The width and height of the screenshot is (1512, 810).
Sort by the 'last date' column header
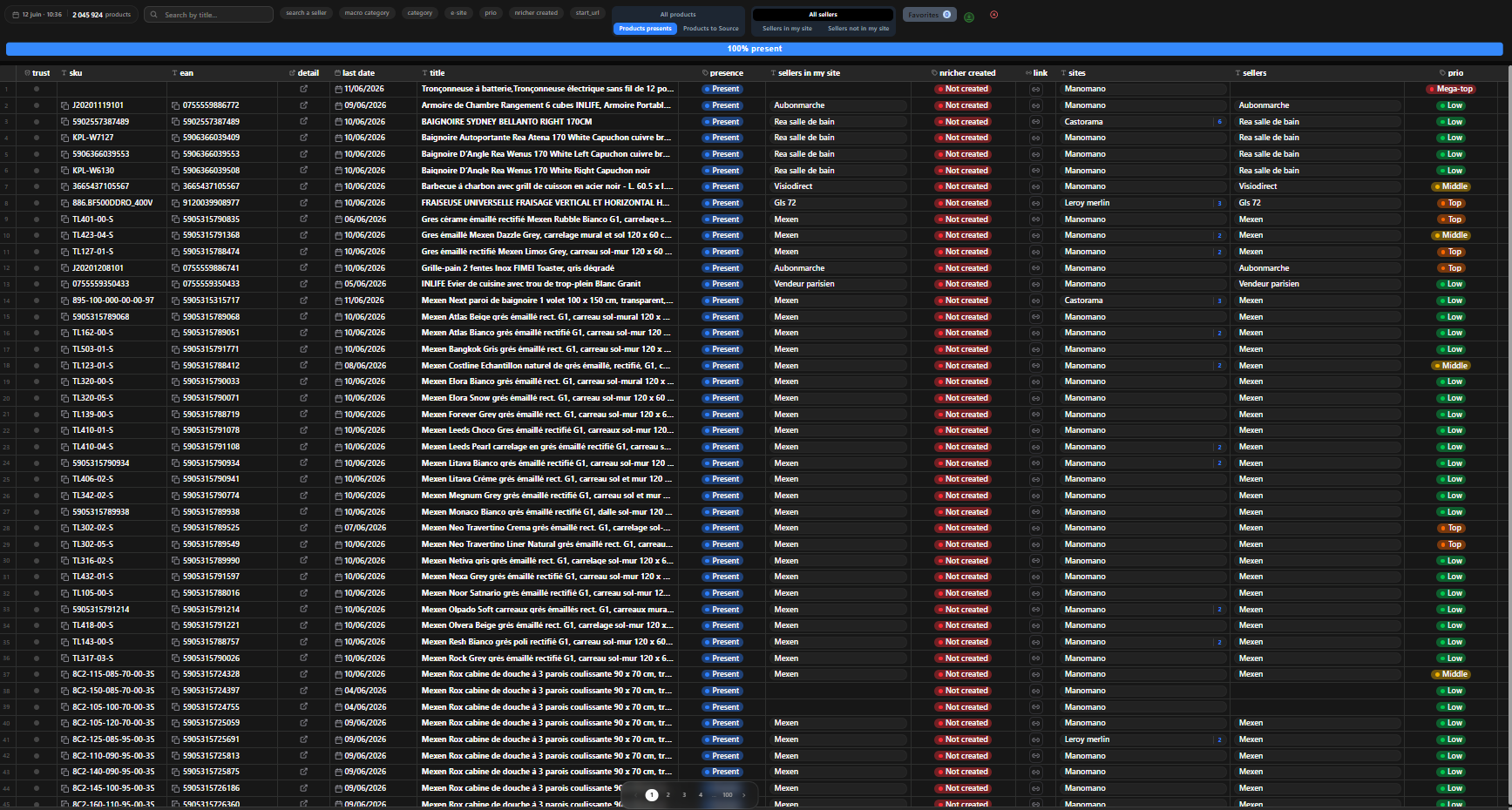(x=358, y=73)
